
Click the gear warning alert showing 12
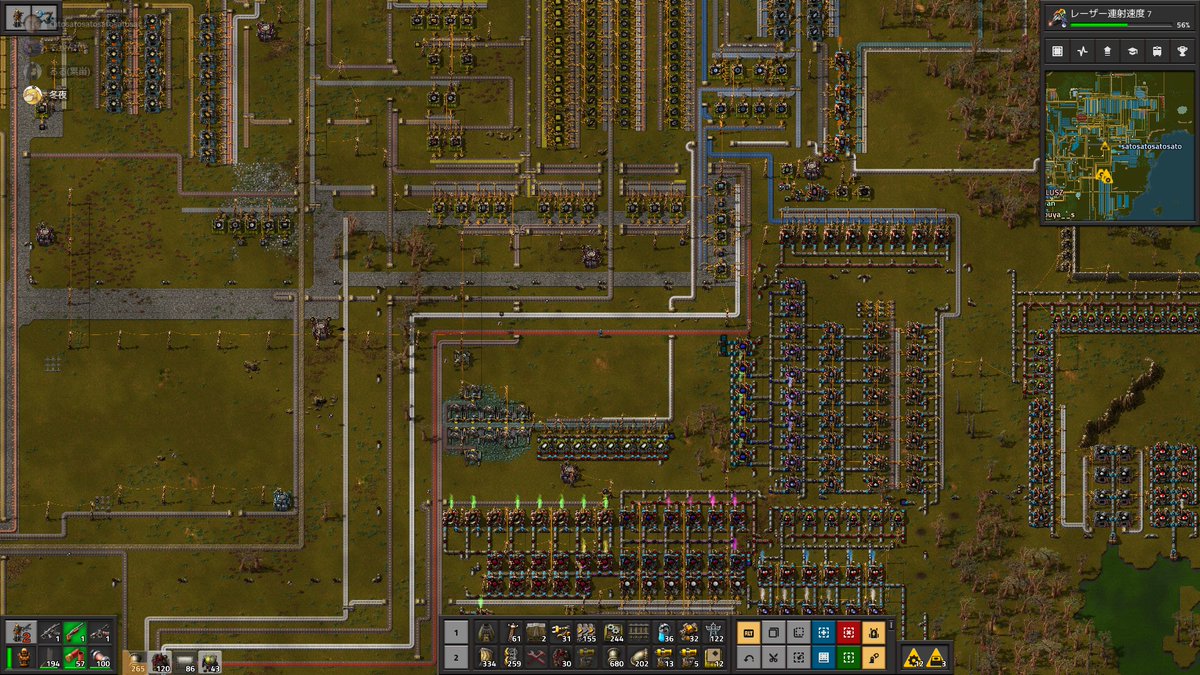click(912, 657)
